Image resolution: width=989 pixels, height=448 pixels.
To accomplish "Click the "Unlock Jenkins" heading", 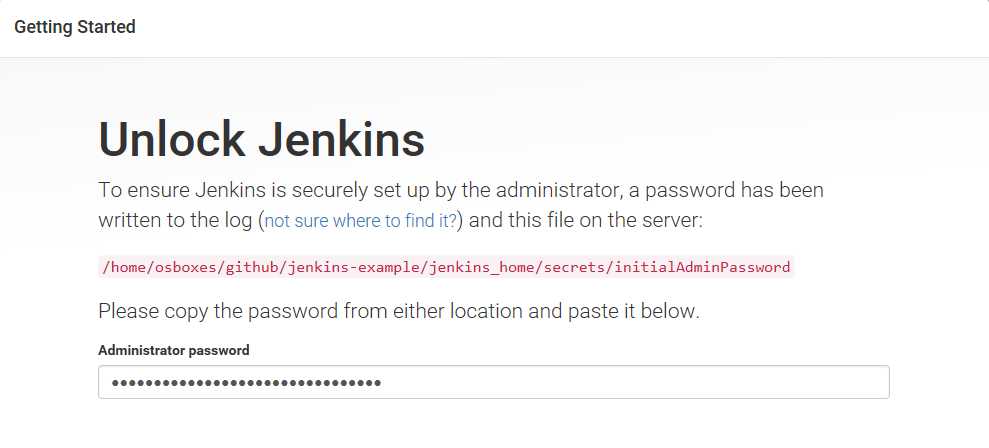I will click(261, 139).
